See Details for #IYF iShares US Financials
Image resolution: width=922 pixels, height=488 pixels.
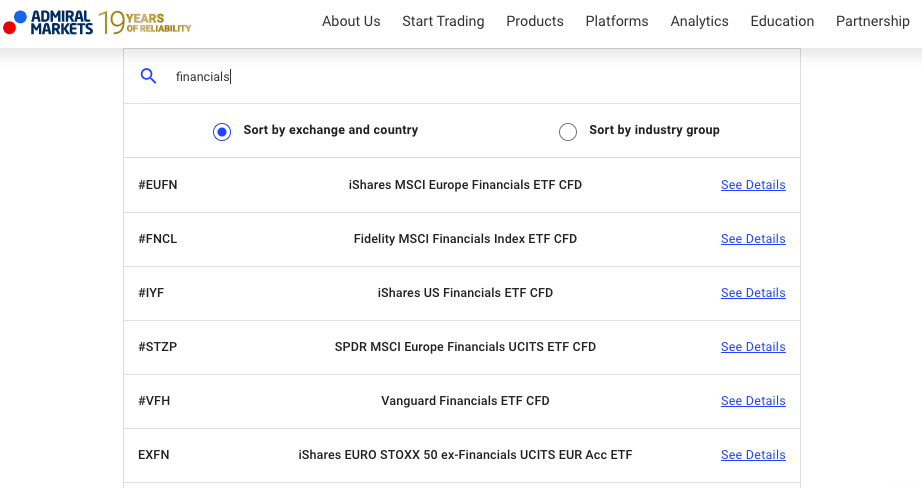point(753,293)
